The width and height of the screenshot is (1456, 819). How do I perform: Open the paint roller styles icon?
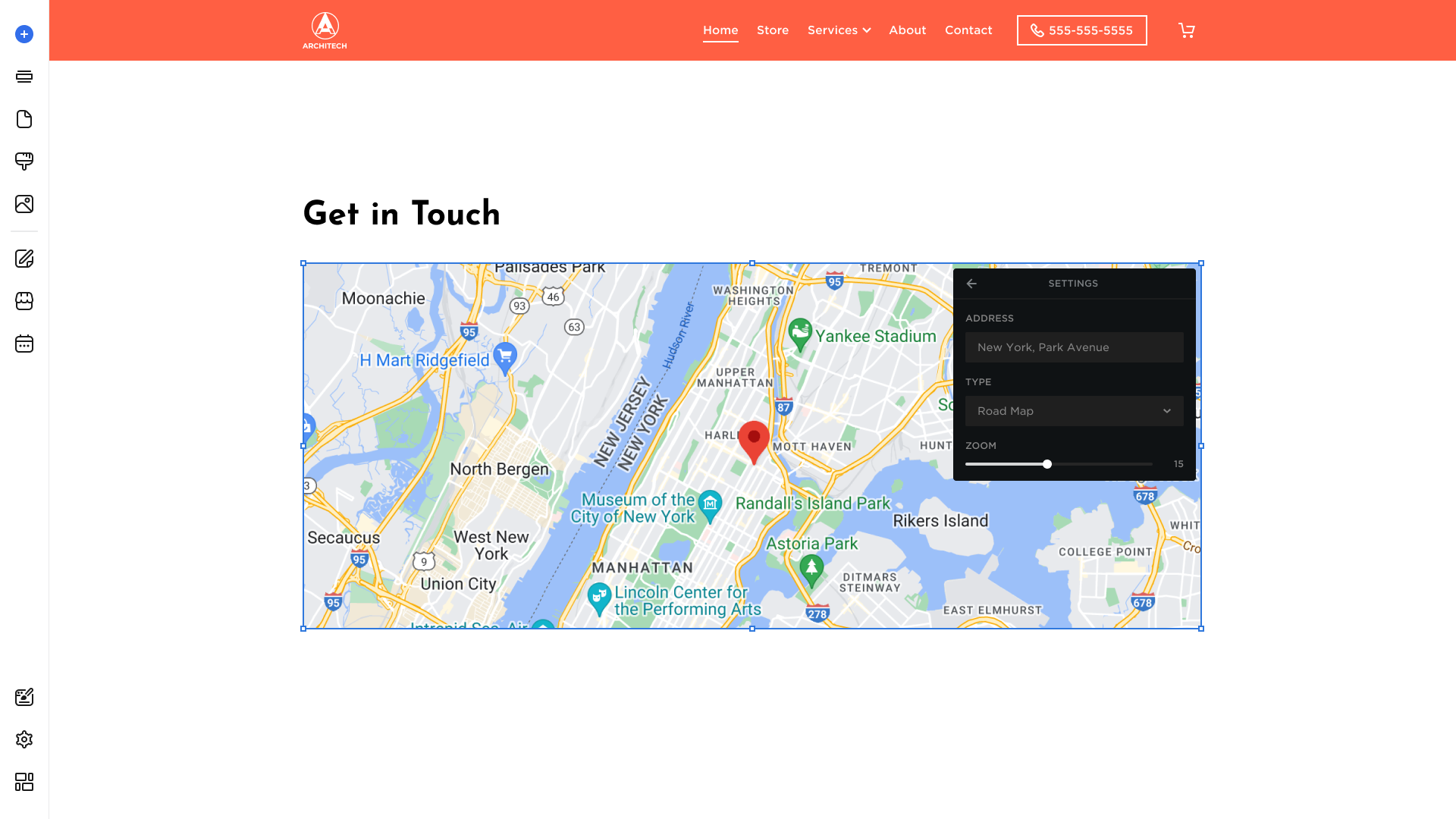coord(24,161)
